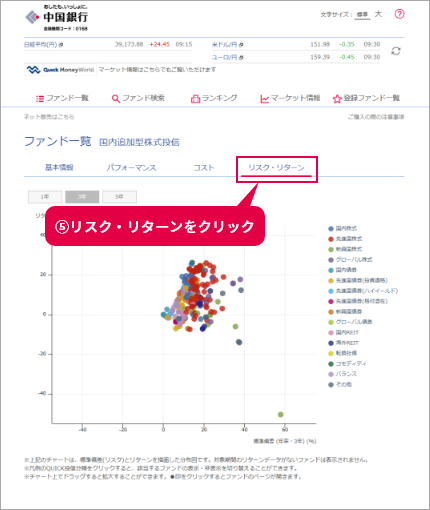Open the ネット販売はこちら link
Screen dimensions: 430x510
pyautogui.click(x=49, y=117)
